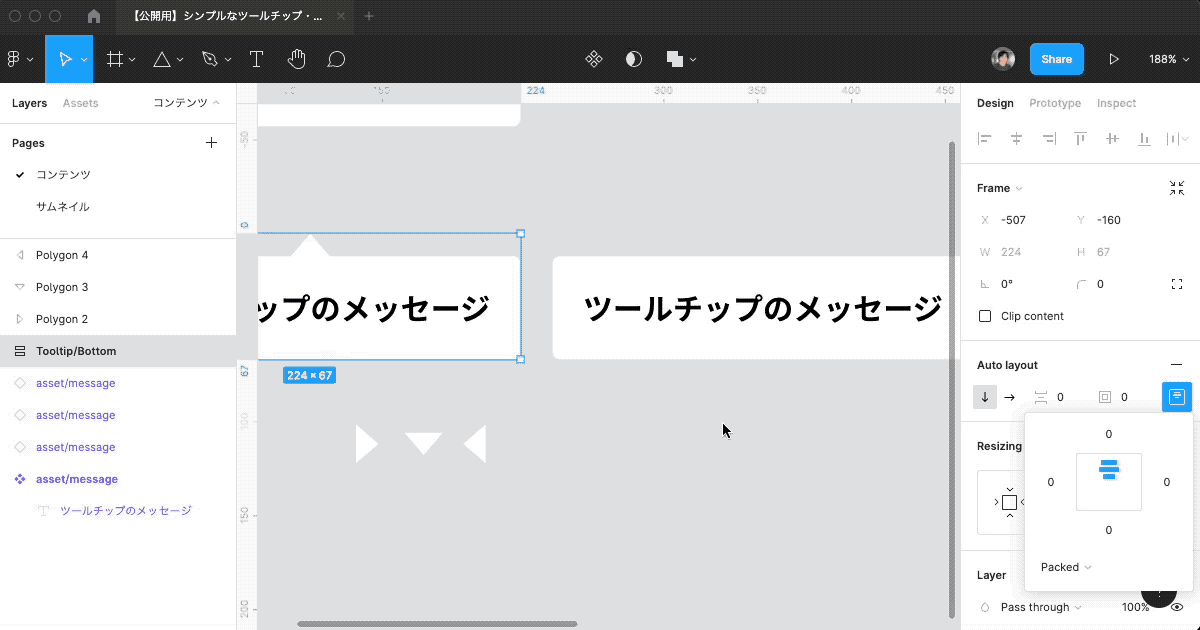Click the remove Auto layout minus icon
Screen dimensions: 1200x630
coord(1177,364)
